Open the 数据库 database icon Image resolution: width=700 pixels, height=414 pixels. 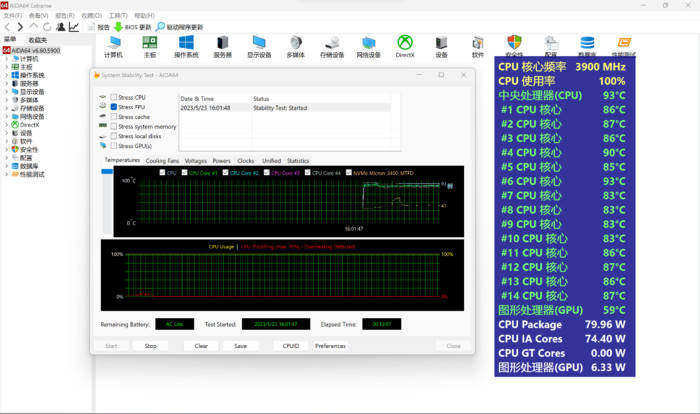(x=587, y=42)
